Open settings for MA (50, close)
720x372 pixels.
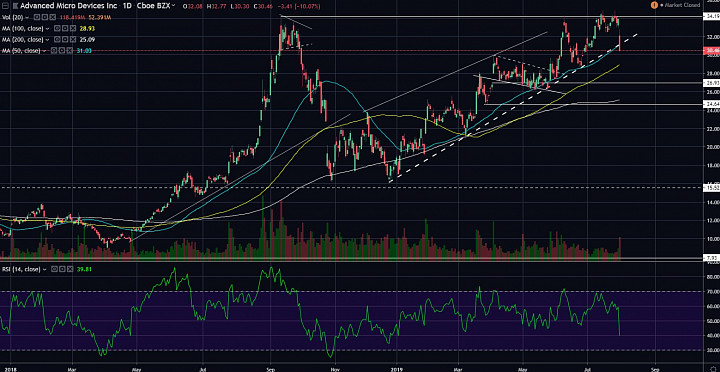(x=62, y=51)
